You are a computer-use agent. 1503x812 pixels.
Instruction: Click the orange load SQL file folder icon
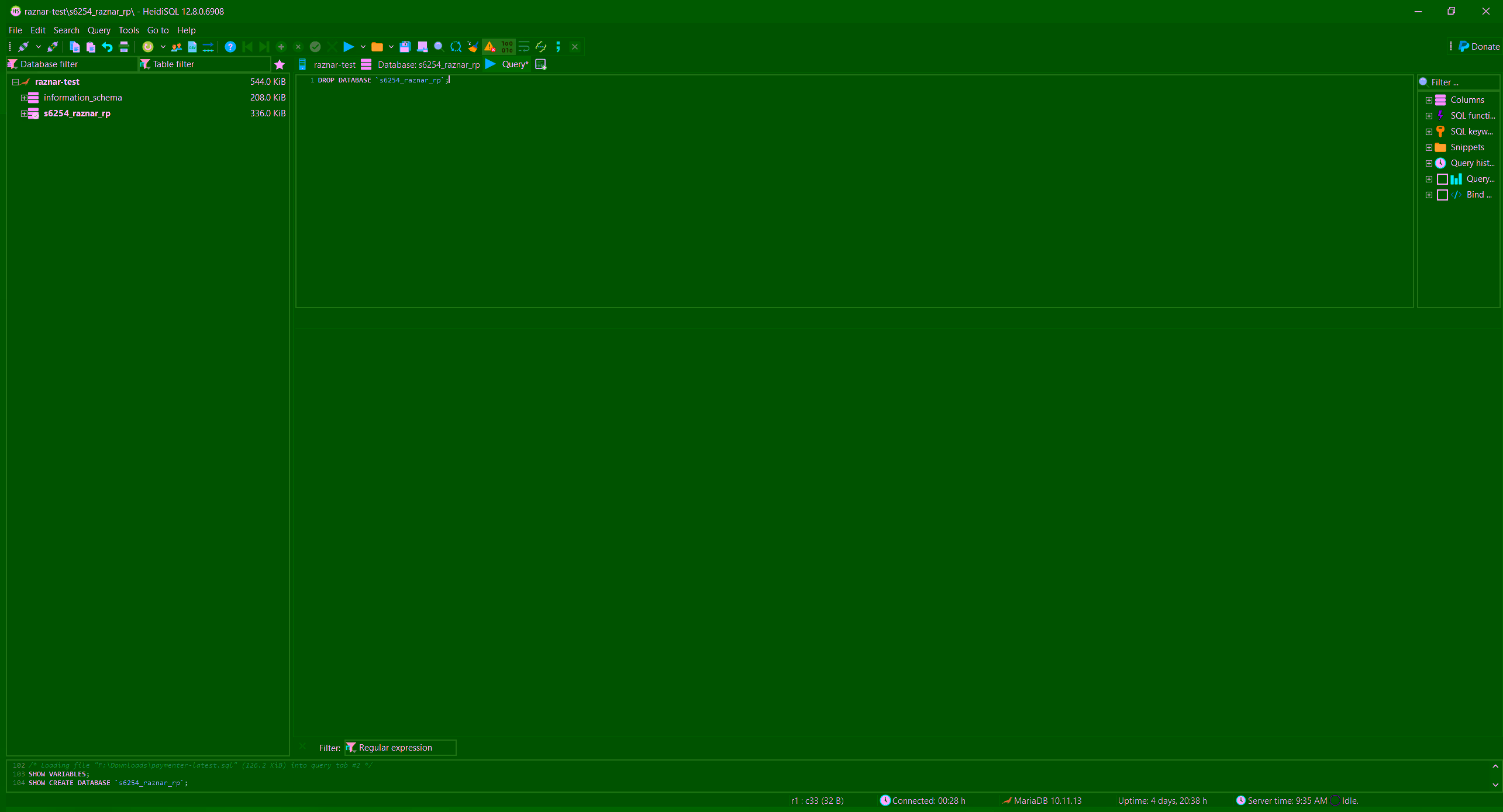tap(377, 47)
